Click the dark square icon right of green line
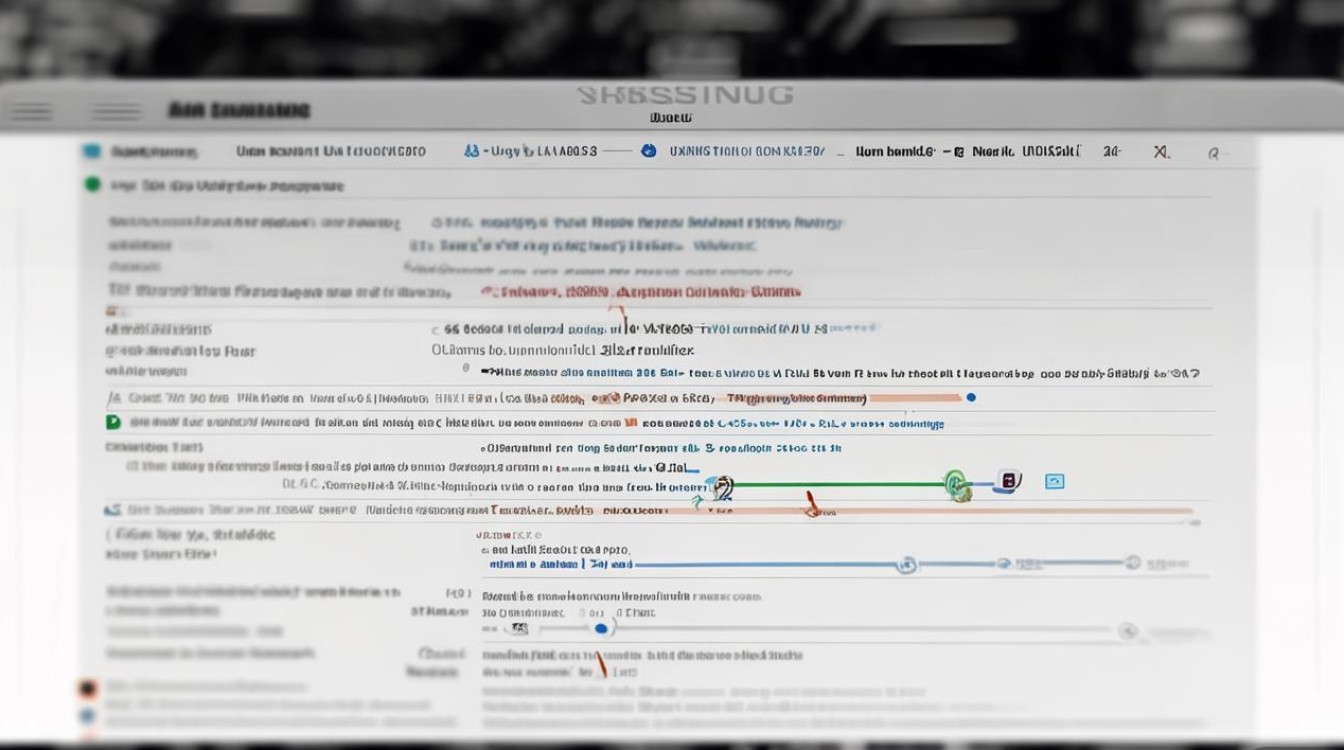The width and height of the screenshot is (1344, 750). (x=1008, y=481)
